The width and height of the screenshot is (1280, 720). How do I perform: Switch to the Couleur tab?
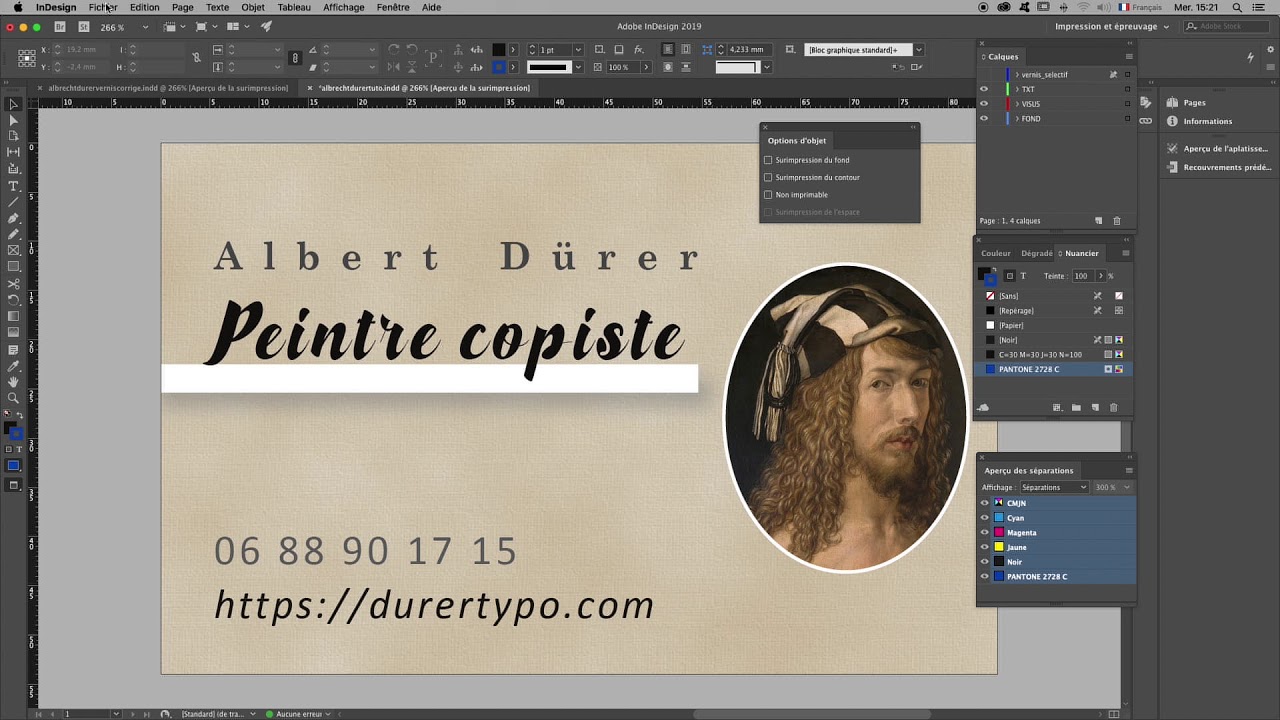click(x=996, y=253)
